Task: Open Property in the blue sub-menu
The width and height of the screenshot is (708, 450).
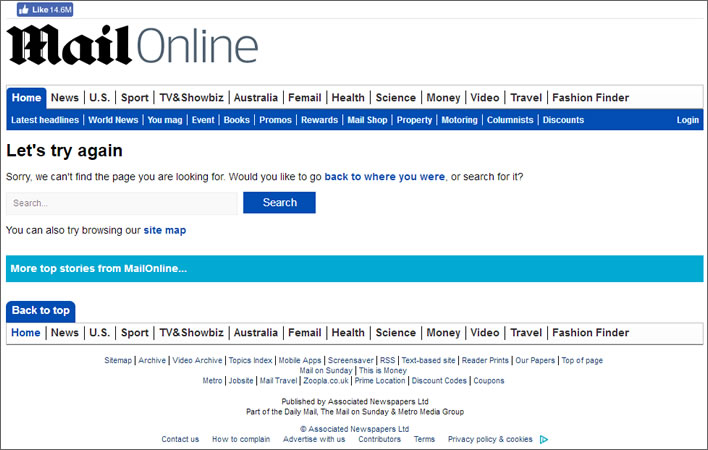Action: coord(415,120)
